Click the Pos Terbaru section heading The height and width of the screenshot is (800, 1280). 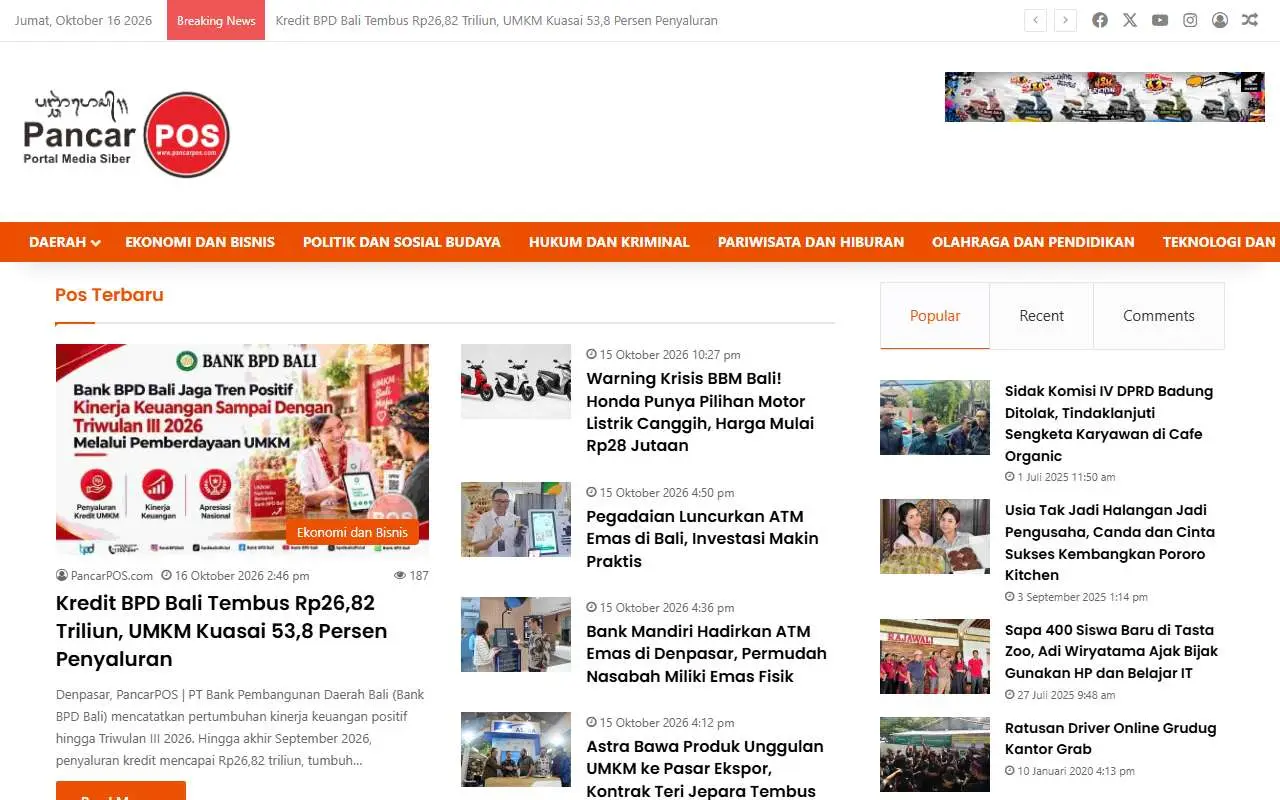[x=109, y=295]
